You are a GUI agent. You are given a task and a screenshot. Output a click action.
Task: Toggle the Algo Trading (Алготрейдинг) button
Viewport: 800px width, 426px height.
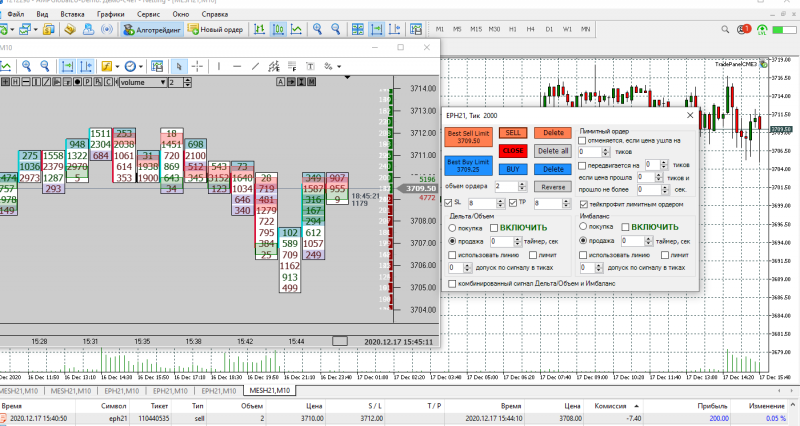click(x=152, y=30)
